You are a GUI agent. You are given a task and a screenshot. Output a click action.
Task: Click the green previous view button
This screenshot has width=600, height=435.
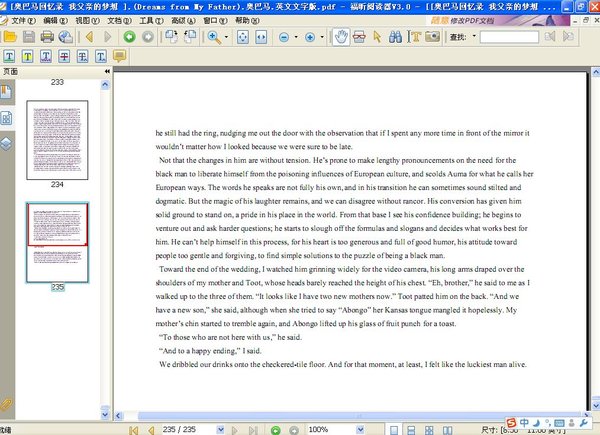click(129, 37)
